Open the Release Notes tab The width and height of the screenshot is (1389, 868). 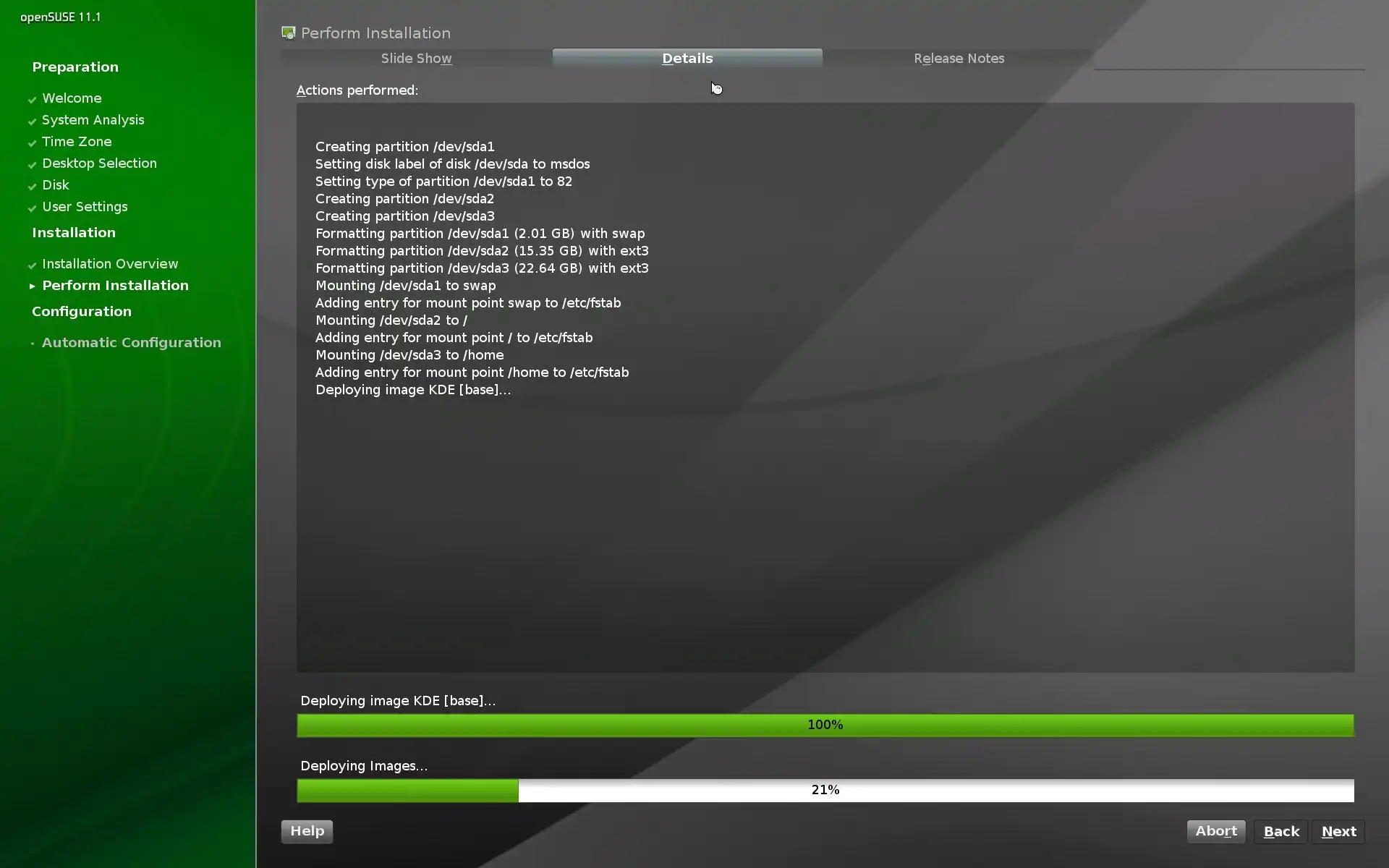coord(959,59)
